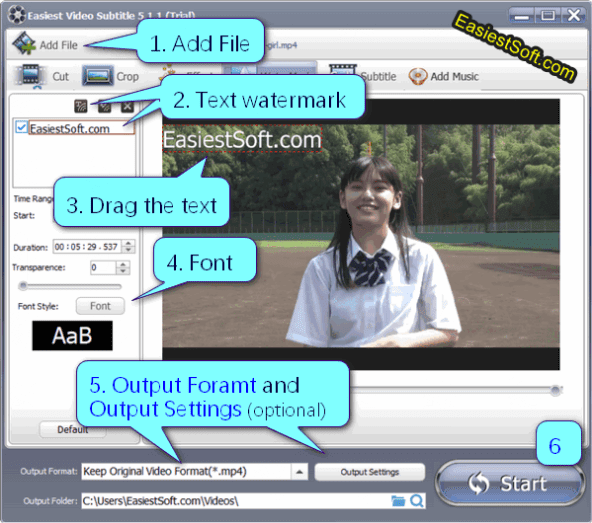
Task: Click the add text watermark icon
Action: point(81,106)
